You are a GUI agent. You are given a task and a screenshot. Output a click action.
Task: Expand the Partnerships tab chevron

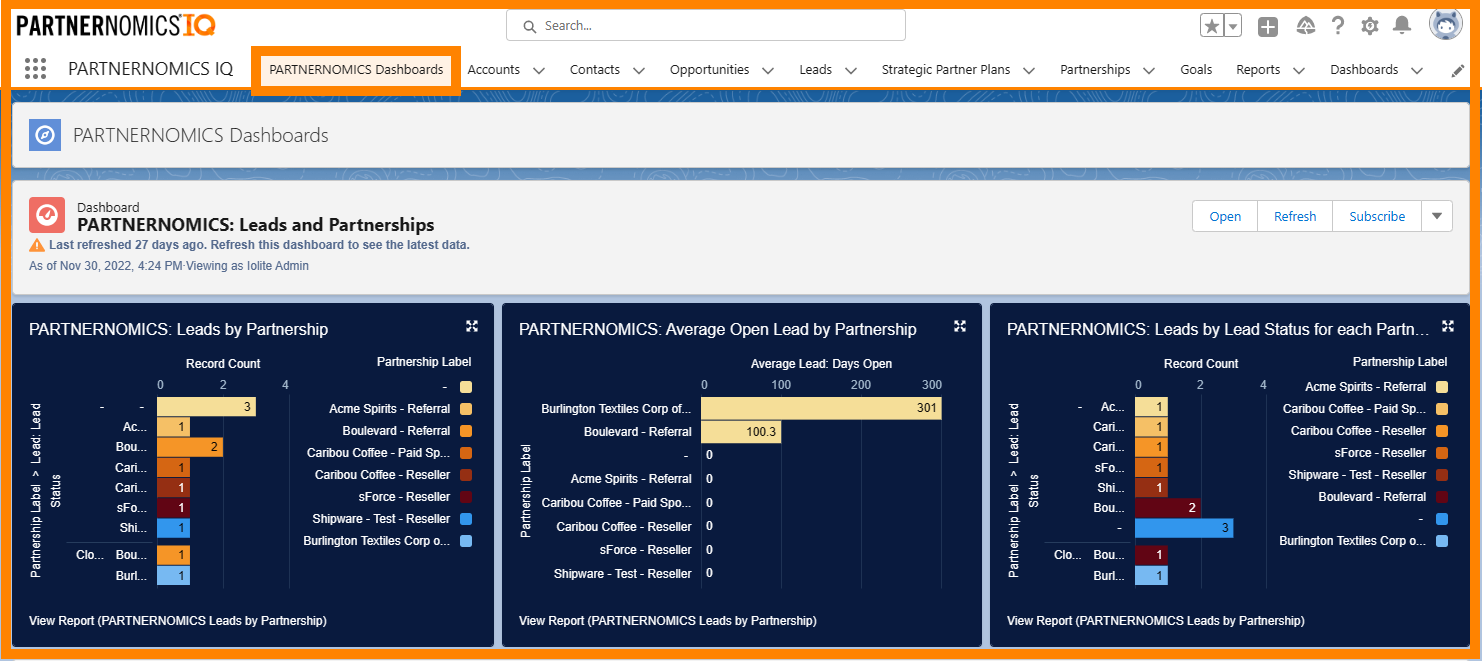(1149, 71)
